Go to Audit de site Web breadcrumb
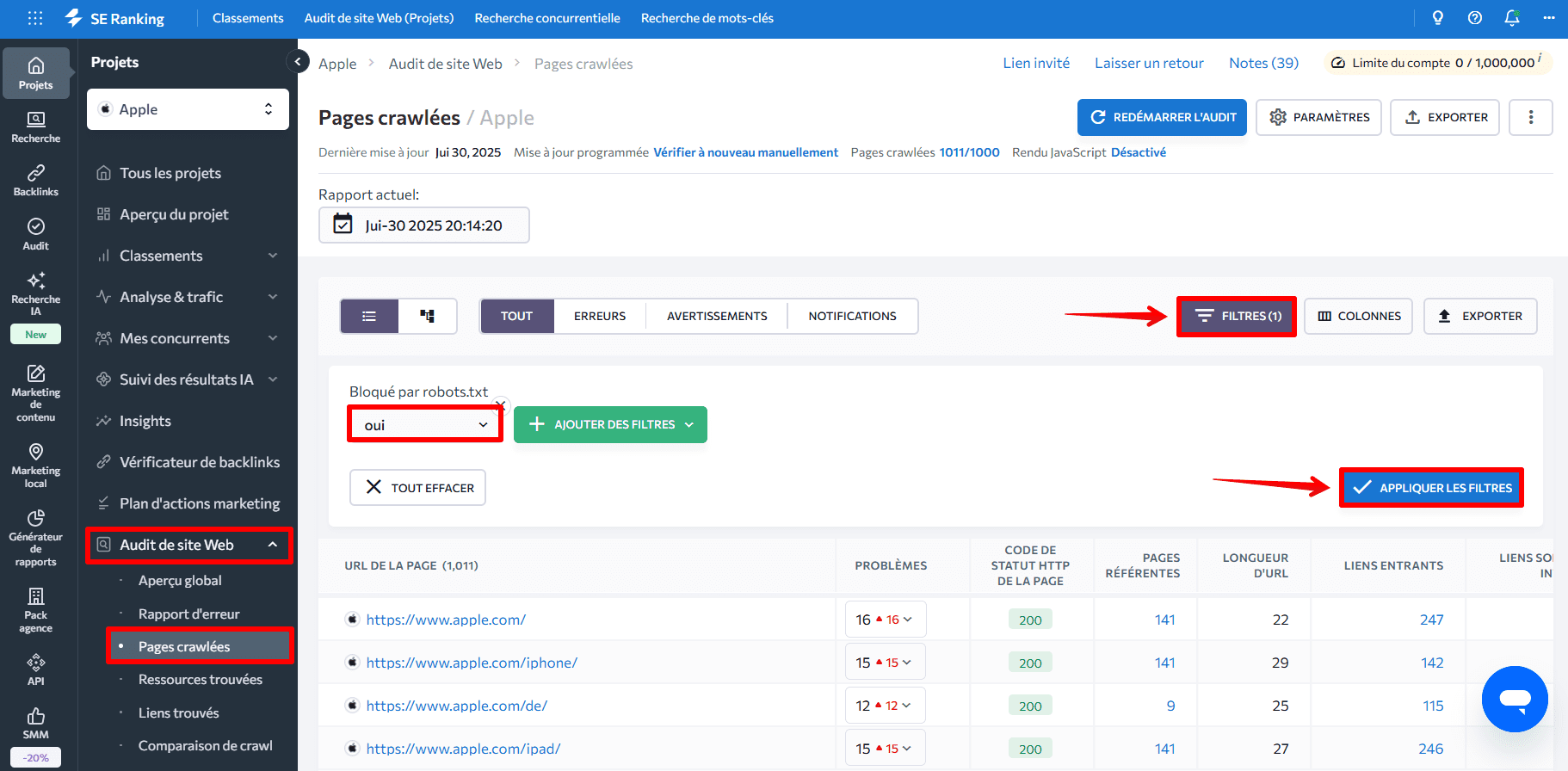 click(x=445, y=64)
